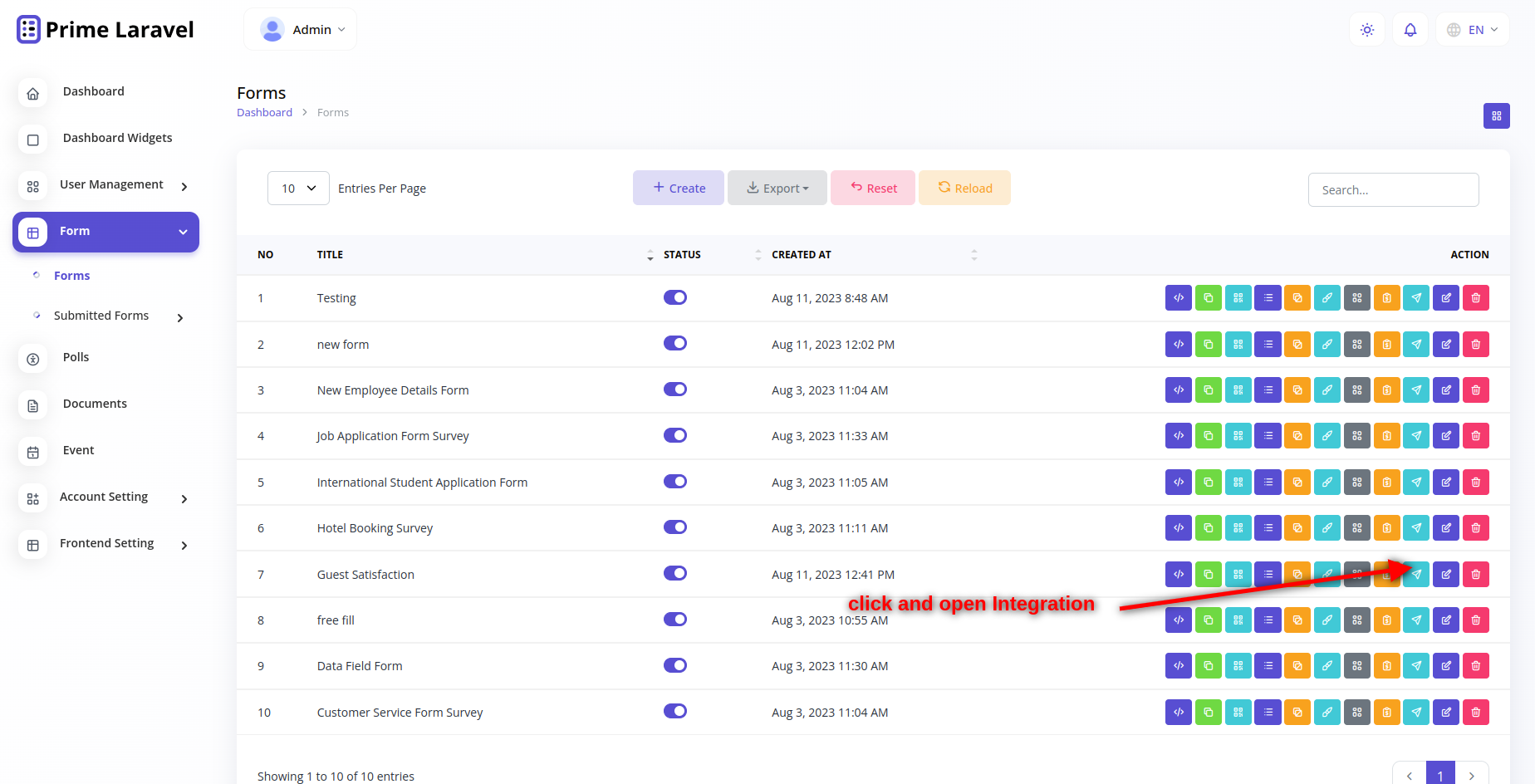The height and width of the screenshot is (784, 1535).
Task: Open the Admin user menu
Action: (301, 30)
